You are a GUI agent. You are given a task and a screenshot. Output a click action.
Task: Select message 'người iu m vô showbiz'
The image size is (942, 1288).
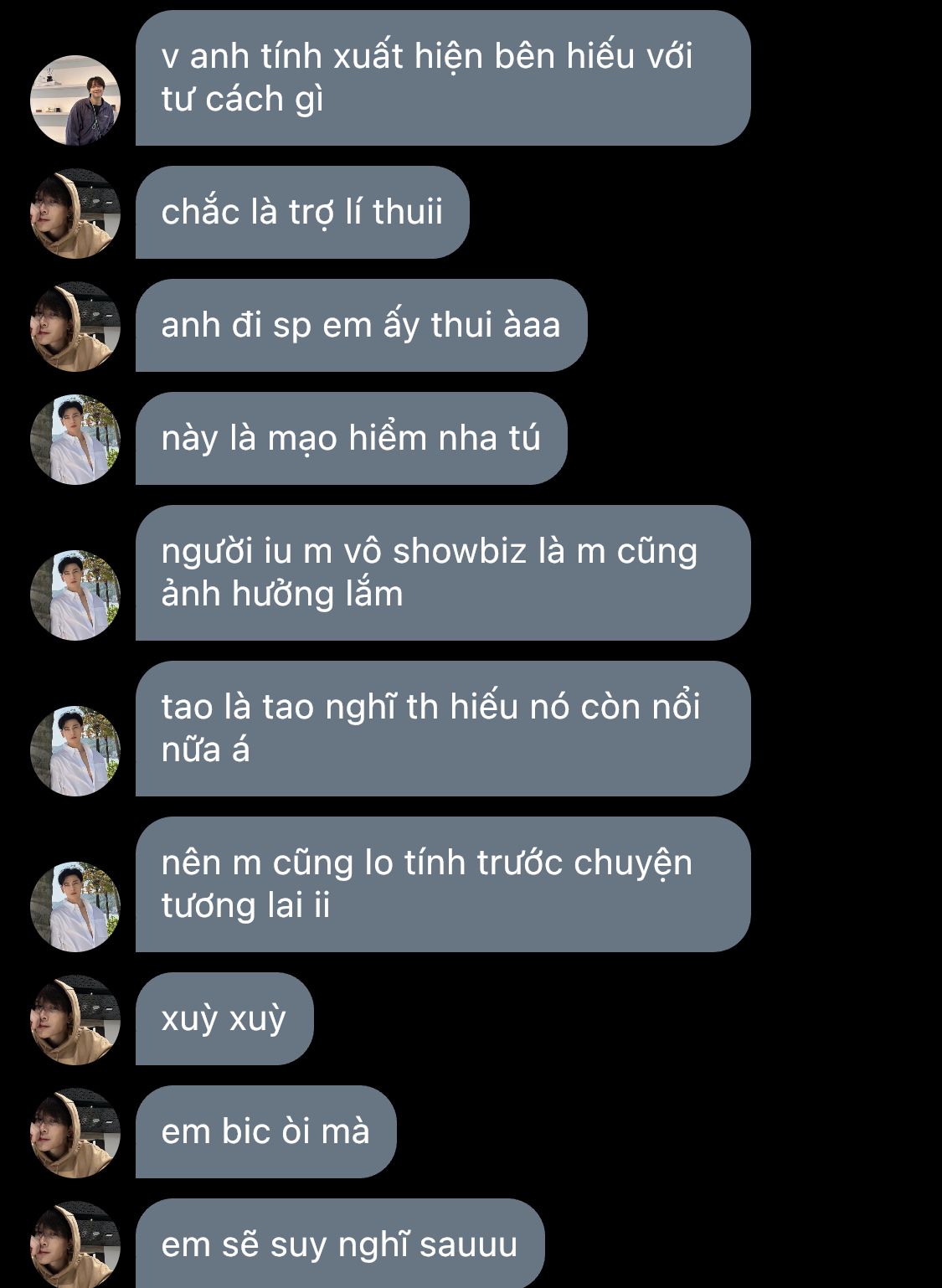coord(443,573)
